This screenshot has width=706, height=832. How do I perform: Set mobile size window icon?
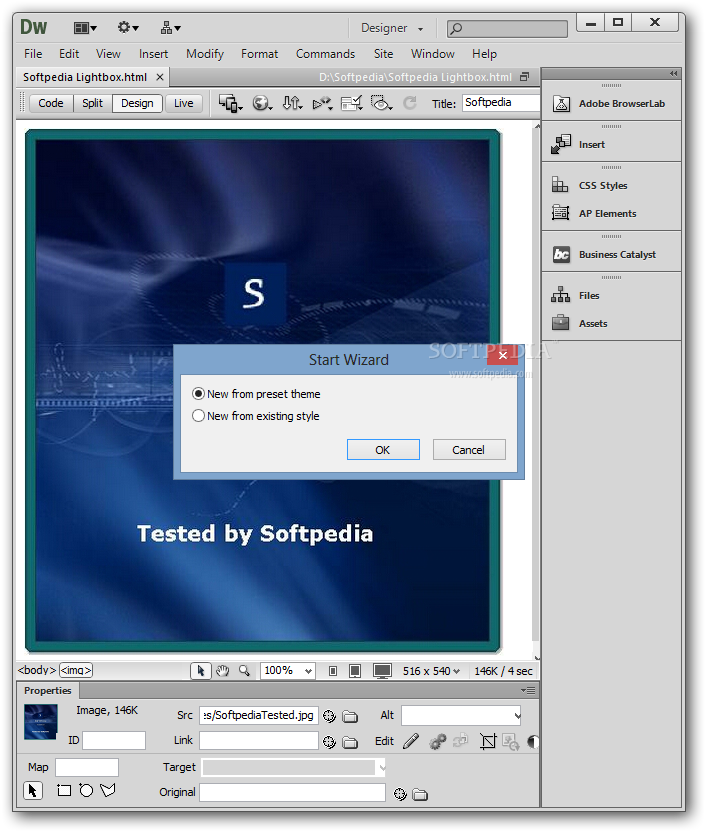click(333, 671)
